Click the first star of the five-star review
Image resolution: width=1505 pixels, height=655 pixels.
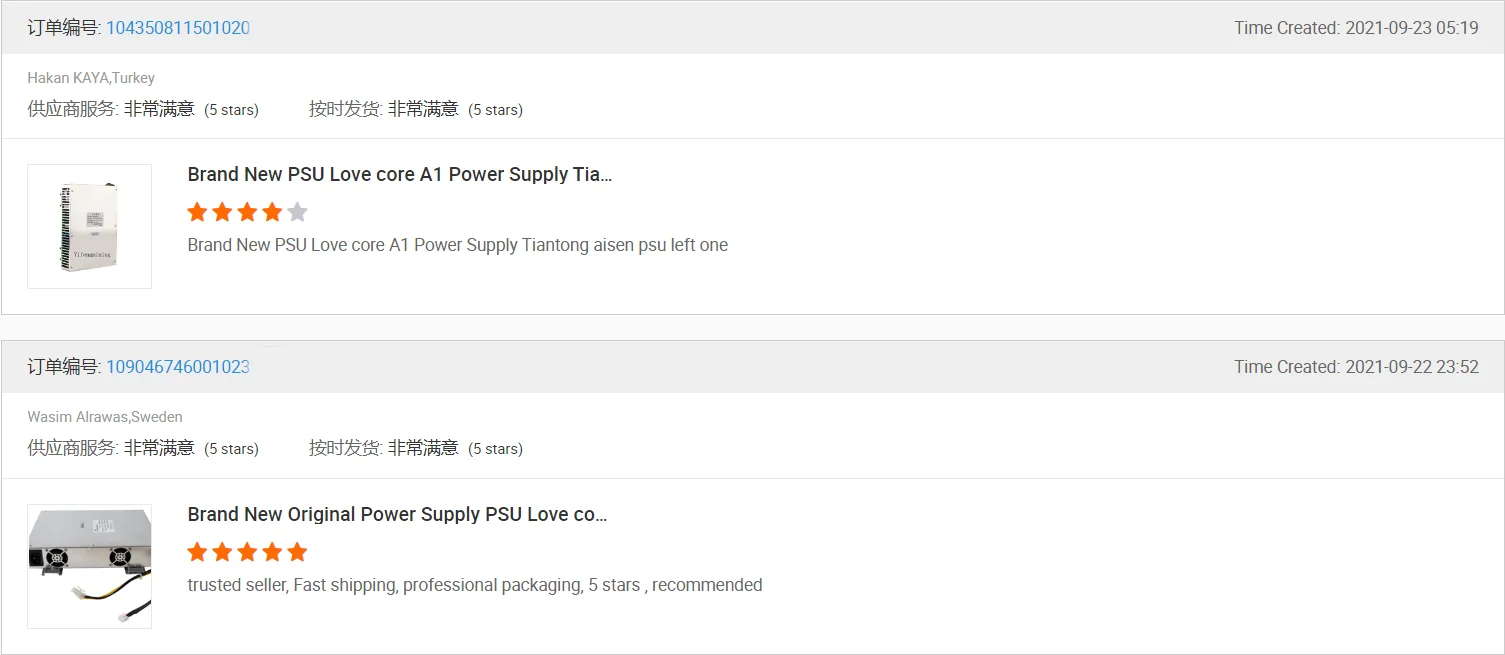[197, 552]
